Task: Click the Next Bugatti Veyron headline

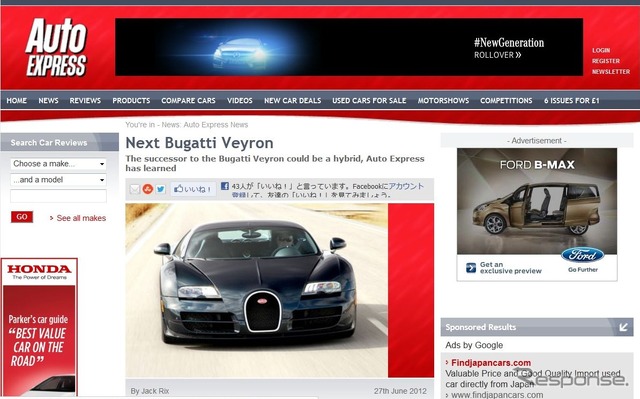Action: 199,143
